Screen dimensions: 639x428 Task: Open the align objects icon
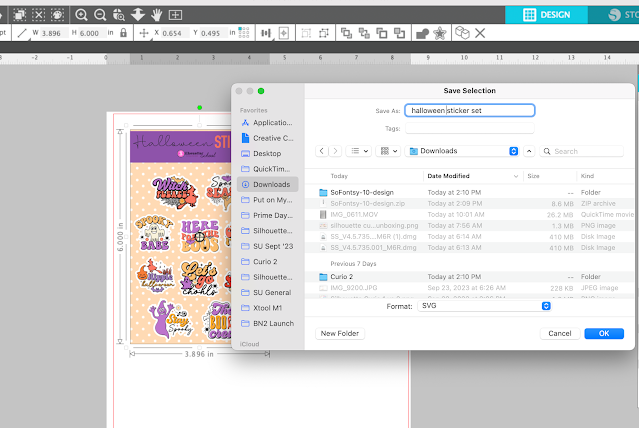click(266, 33)
